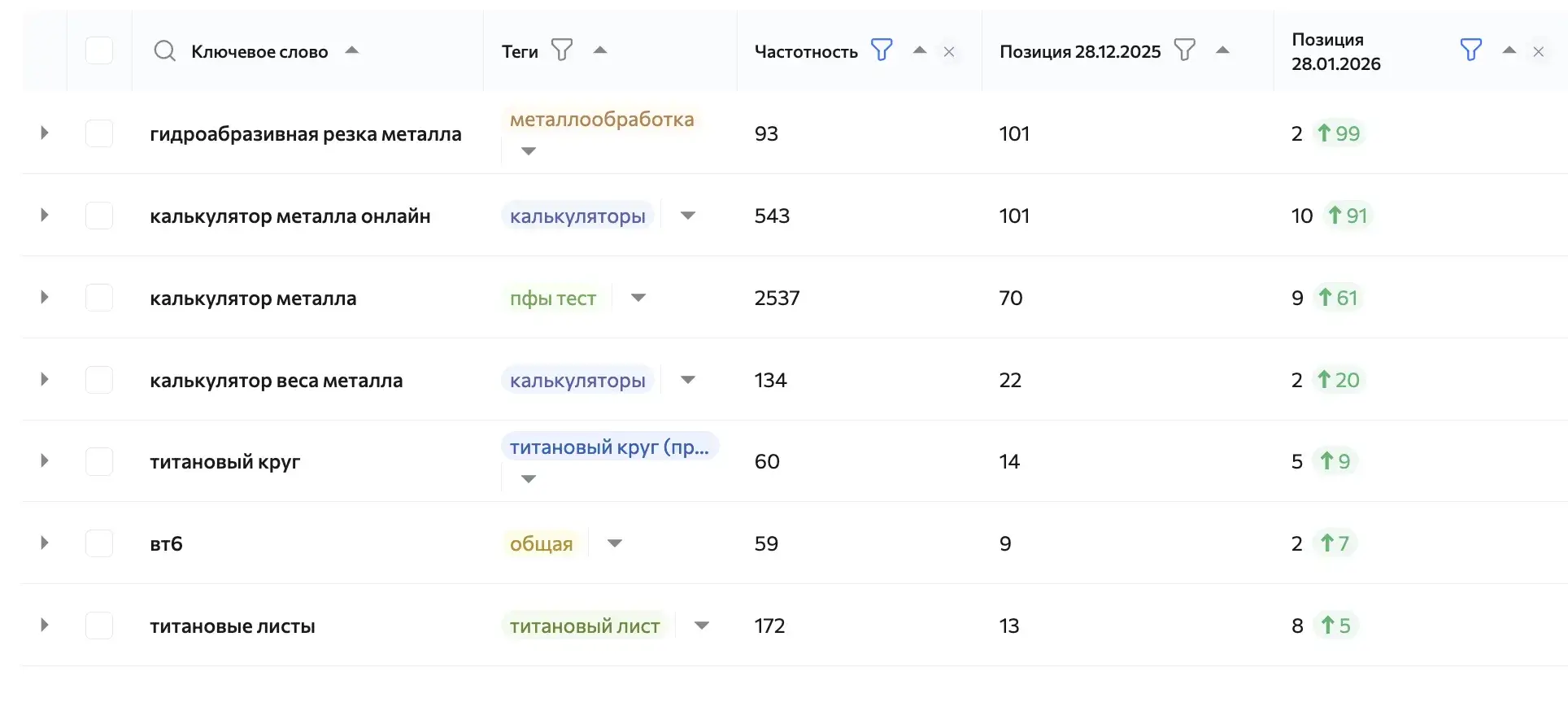Expand the вт6 row details
Viewport: 1568px width, 702px height.
click(x=45, y=543)
